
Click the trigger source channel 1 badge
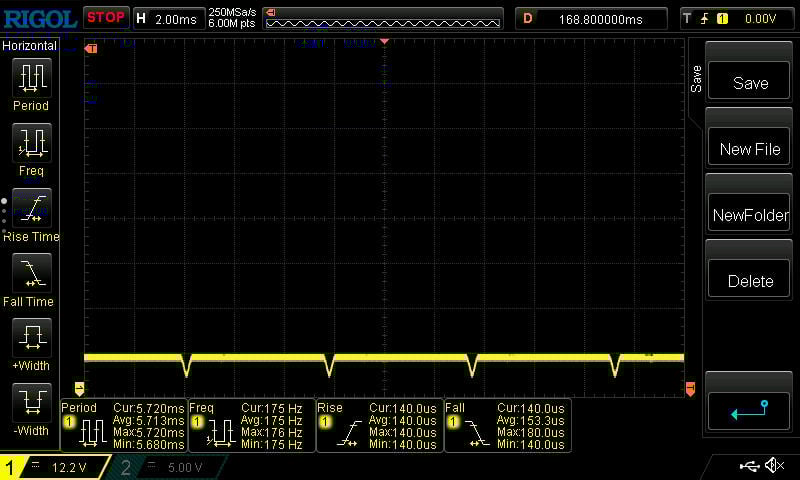click(722, 19)
